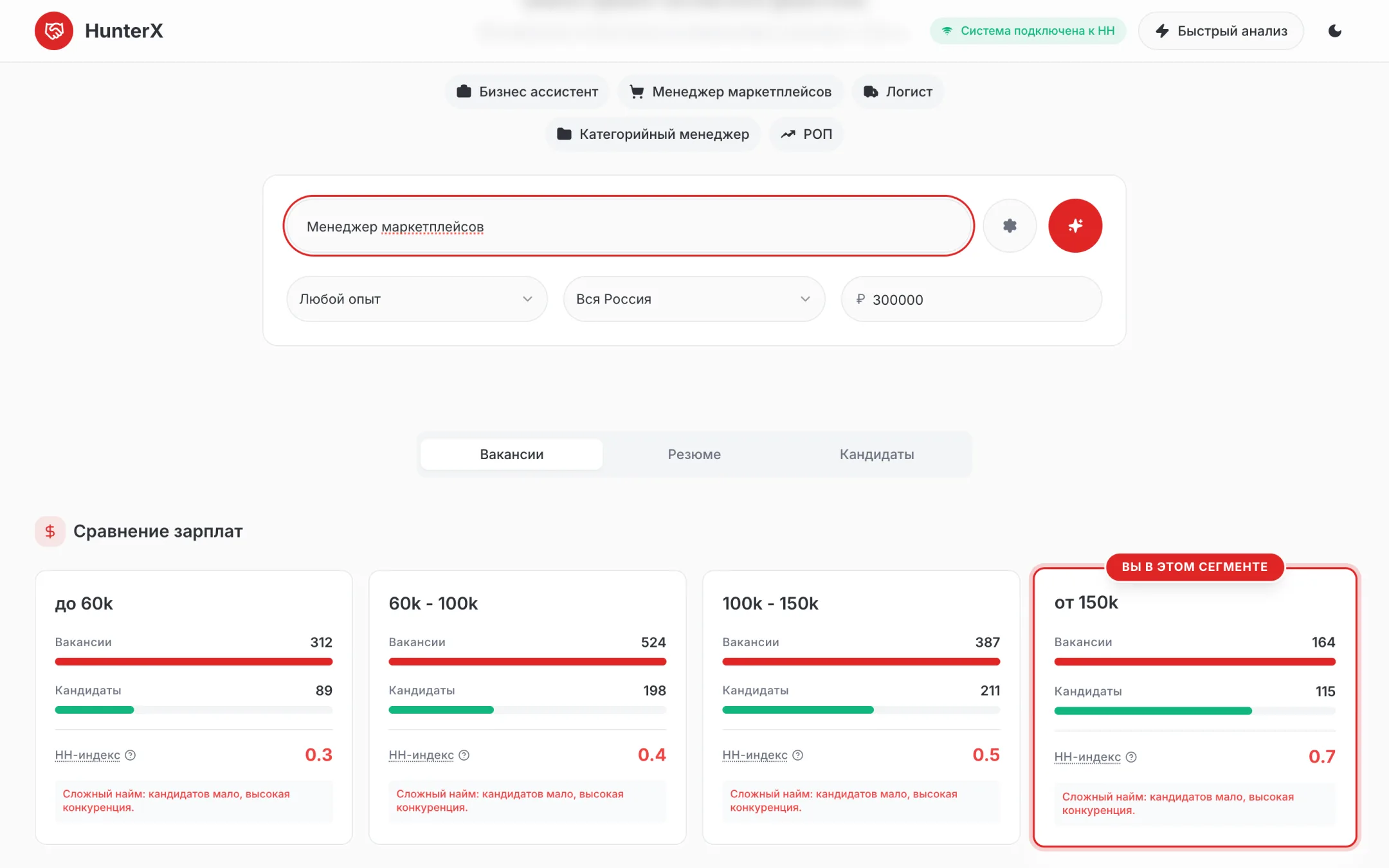The width and height of the screenshot is (1389, 868).
Task: Click the Сложный найм note in 100k - 150k card
Action: tap(861, 800)
